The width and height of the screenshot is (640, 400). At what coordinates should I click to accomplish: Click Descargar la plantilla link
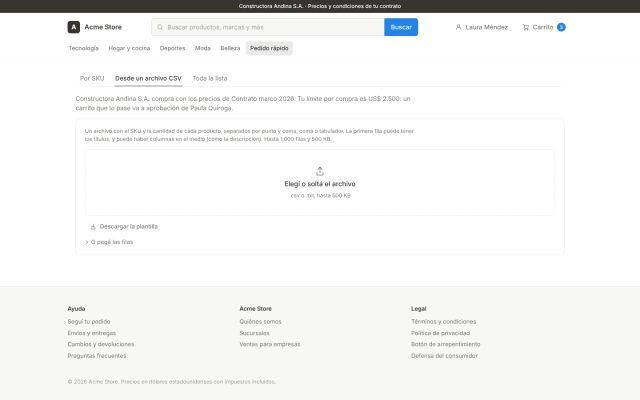point(124,227)
